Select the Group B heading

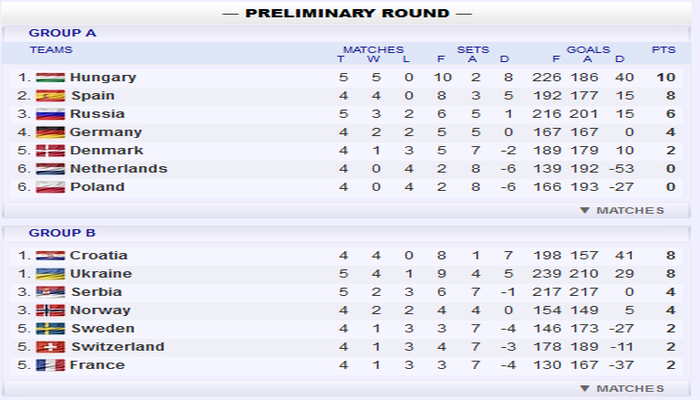tap(62, 233)
